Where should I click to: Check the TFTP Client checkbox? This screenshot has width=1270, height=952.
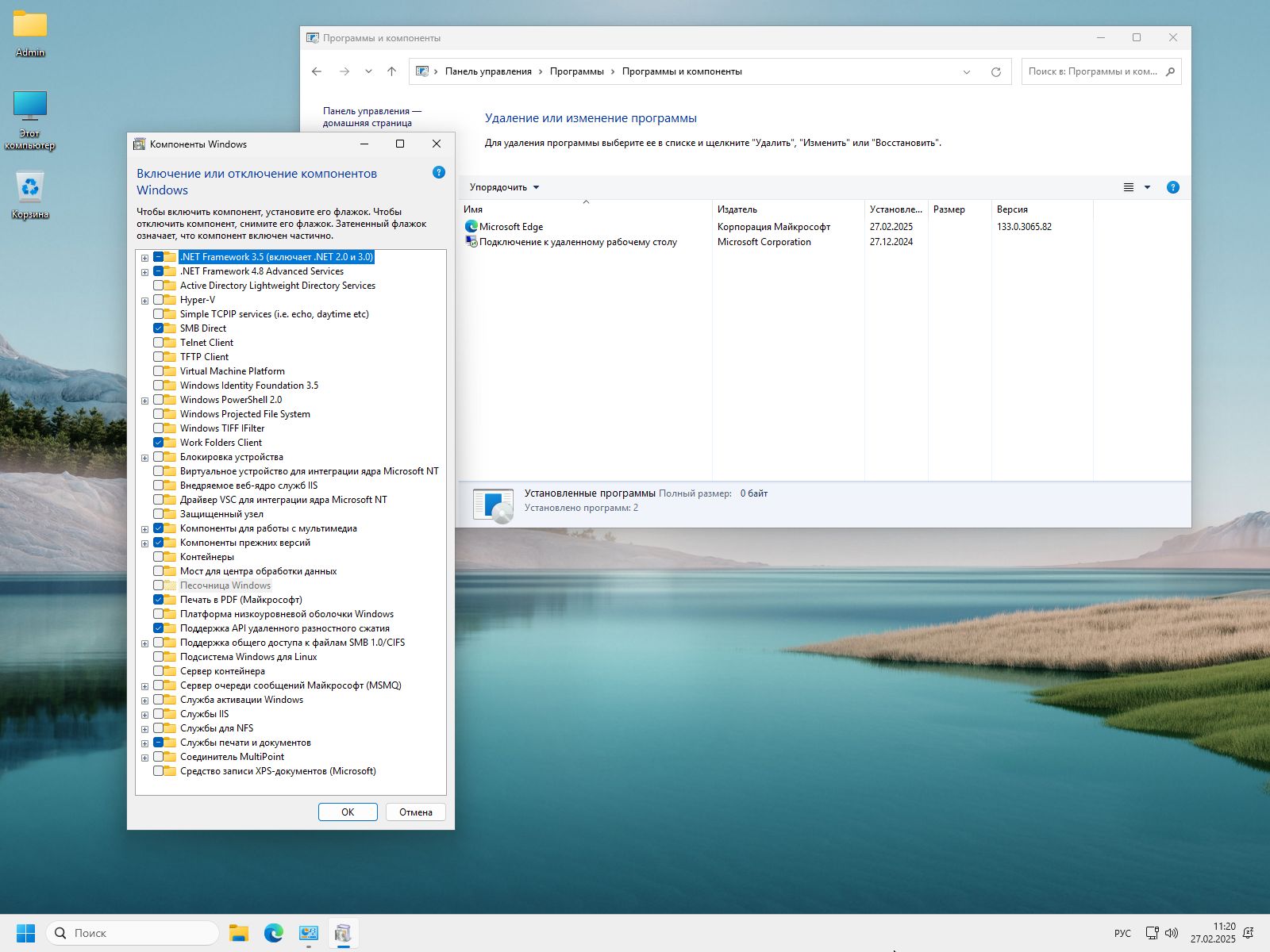point(159,356)
